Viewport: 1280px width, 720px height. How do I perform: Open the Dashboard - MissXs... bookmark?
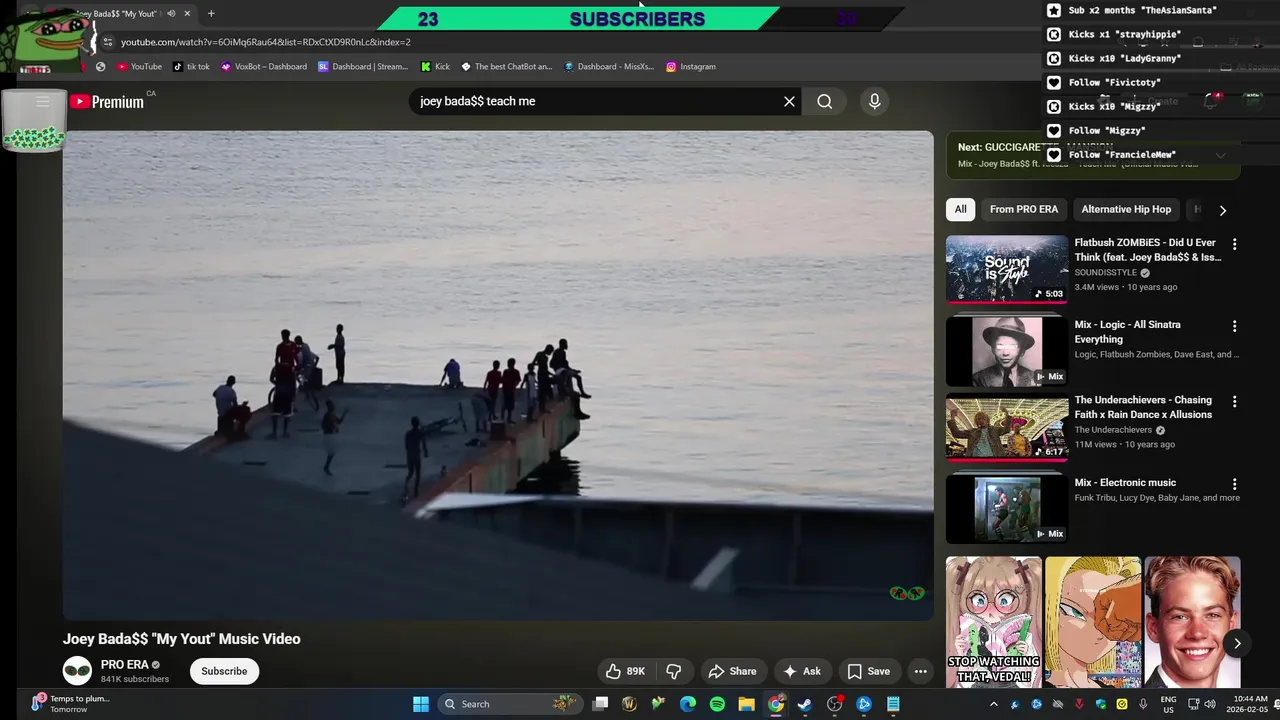608,67
